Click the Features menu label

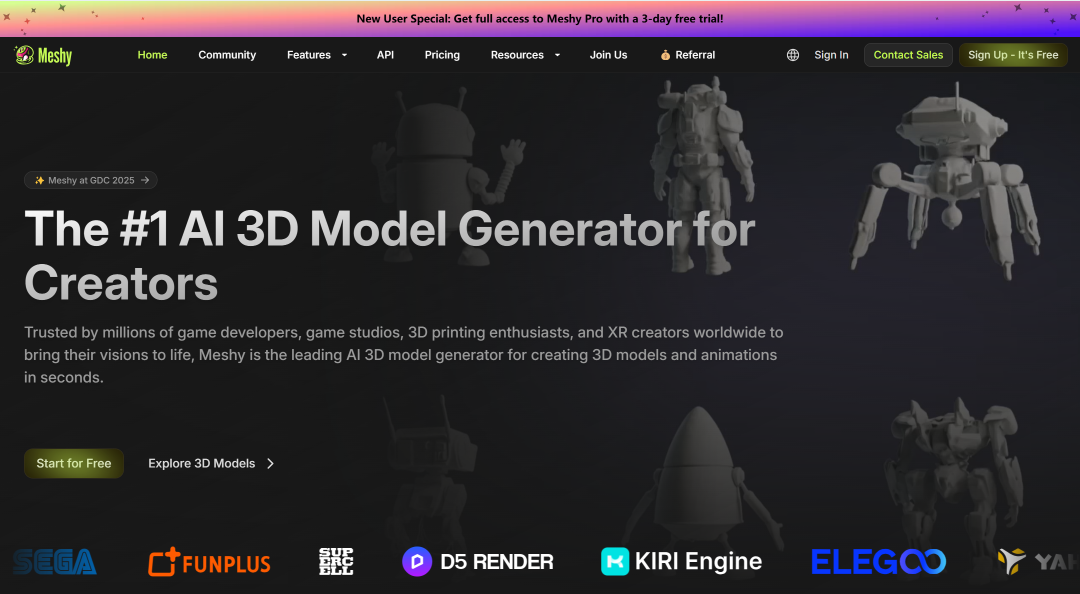pyautogui.click(x=309, y=55)
